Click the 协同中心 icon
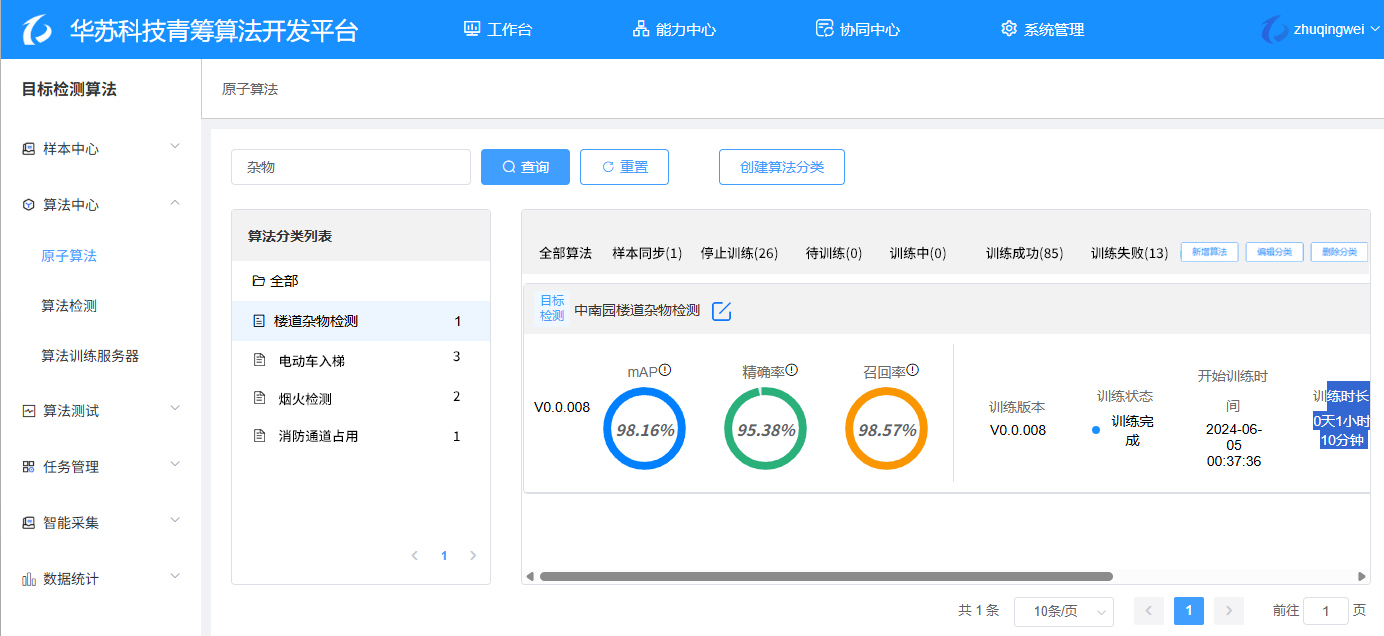 point(825,29)
